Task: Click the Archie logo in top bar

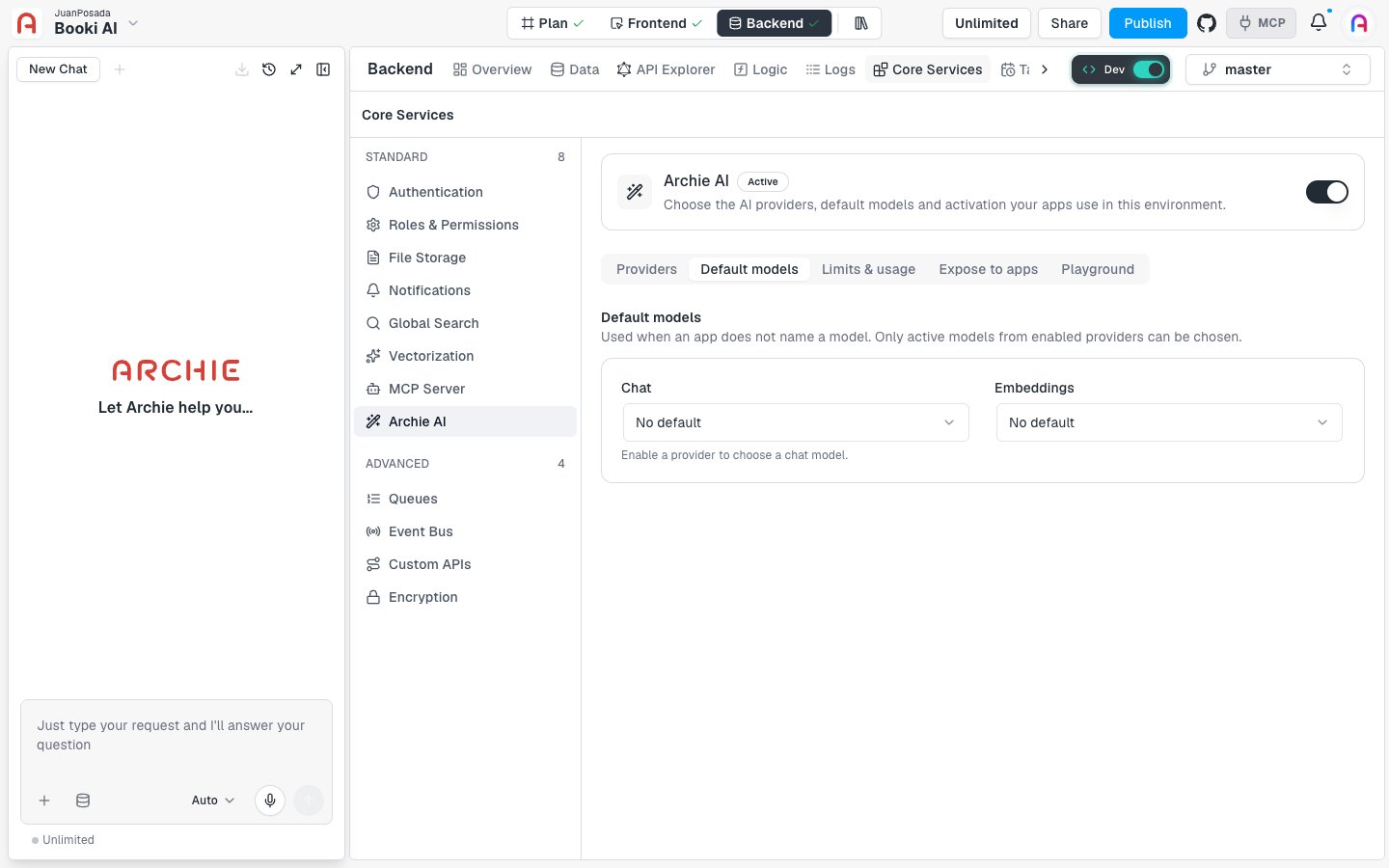Action: tap(27, 23)
